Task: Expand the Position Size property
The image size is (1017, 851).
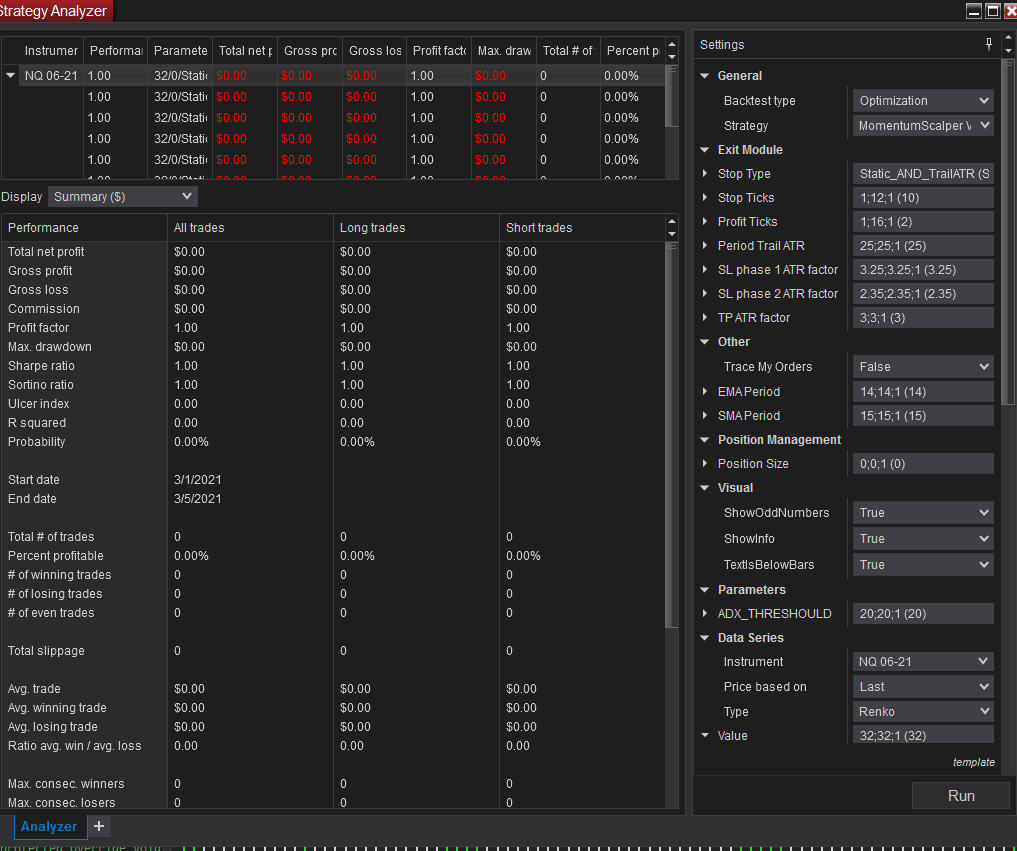Action: pos(705,464)
